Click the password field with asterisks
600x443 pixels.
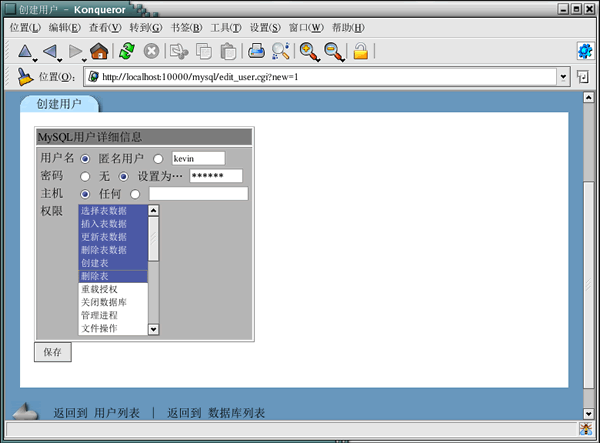[216, 176]
